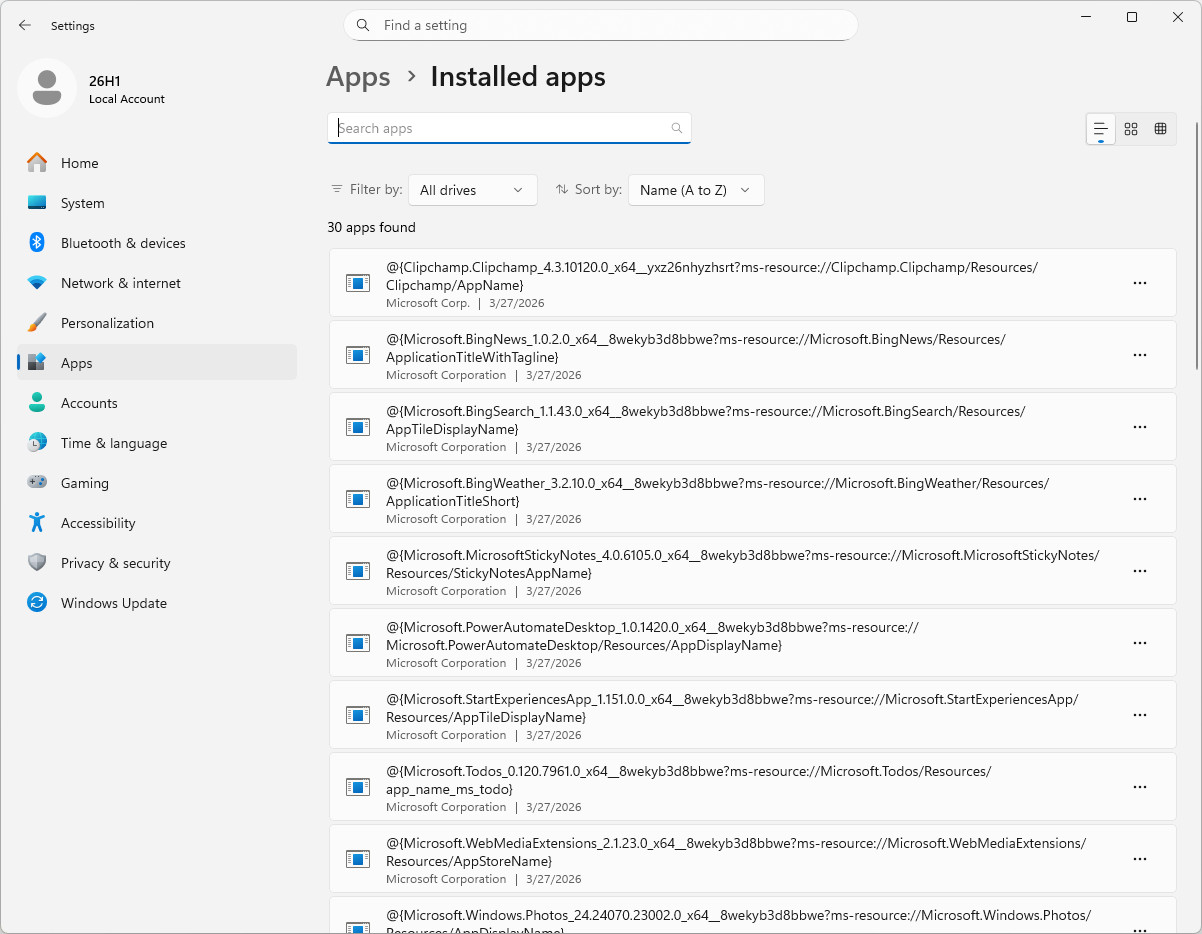Viewport: 1202px width, 934px height.
Task: Open System settings
Action: [x=157, y=203]
